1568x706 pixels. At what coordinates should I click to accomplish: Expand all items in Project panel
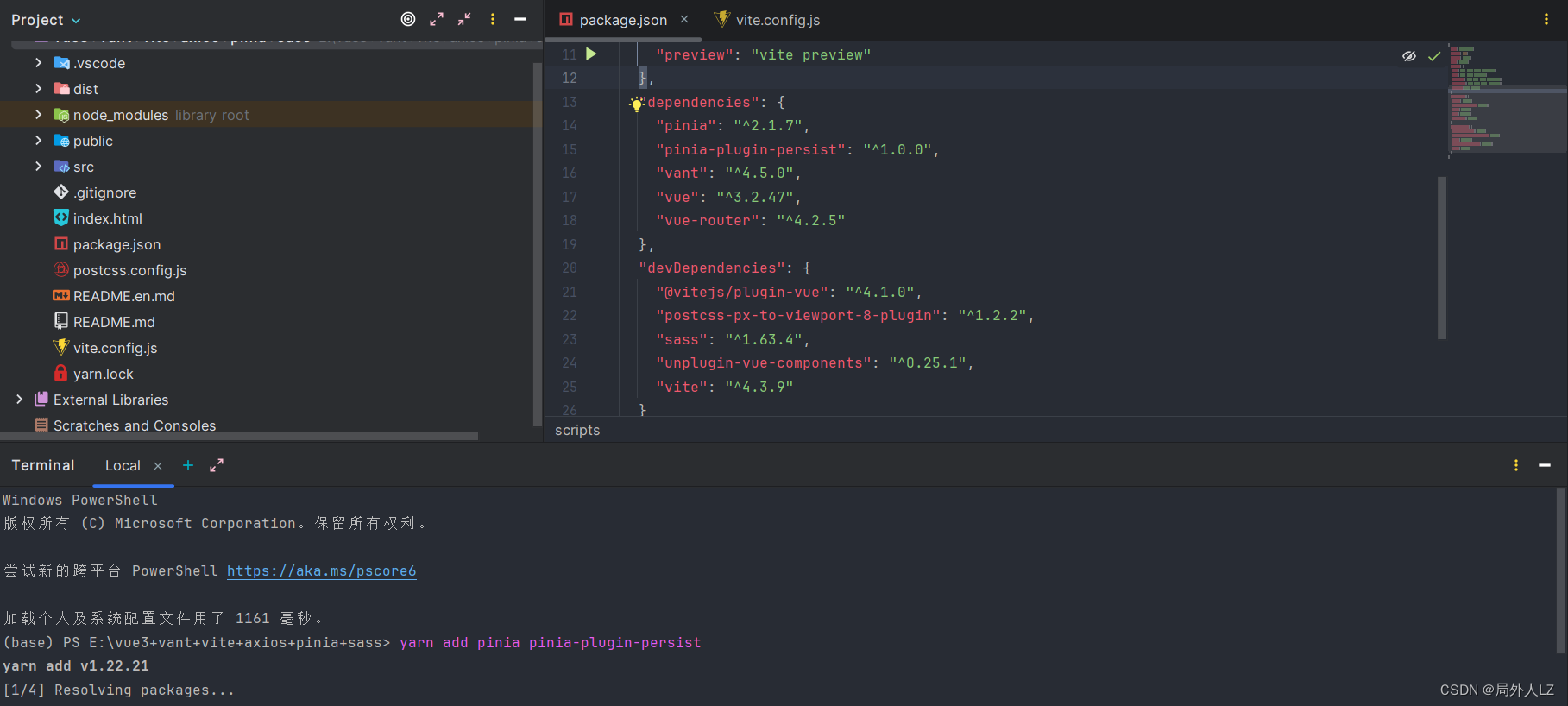(437, 19)
